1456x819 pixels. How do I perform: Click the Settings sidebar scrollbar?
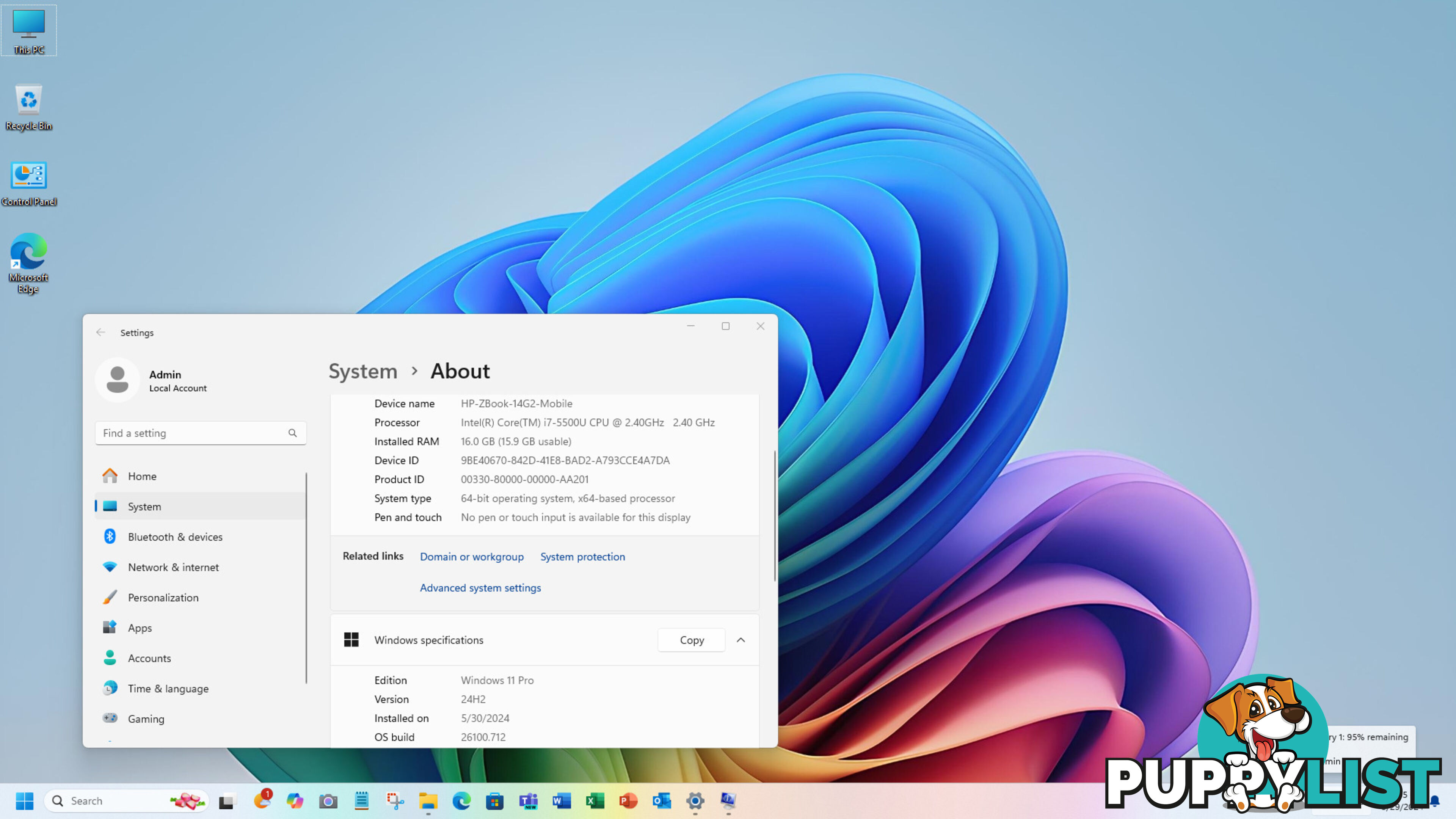click(x=306, y=577)
